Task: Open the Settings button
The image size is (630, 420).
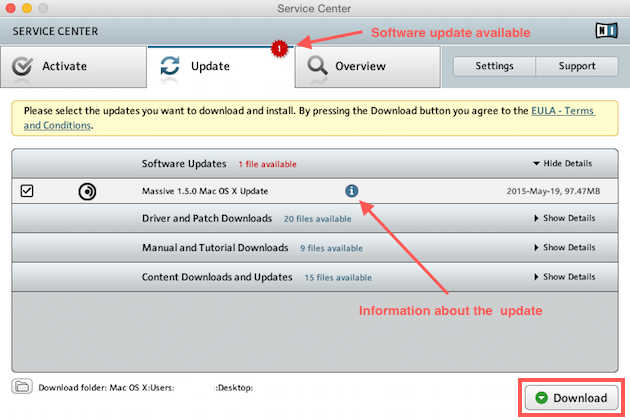Action: 494,66
